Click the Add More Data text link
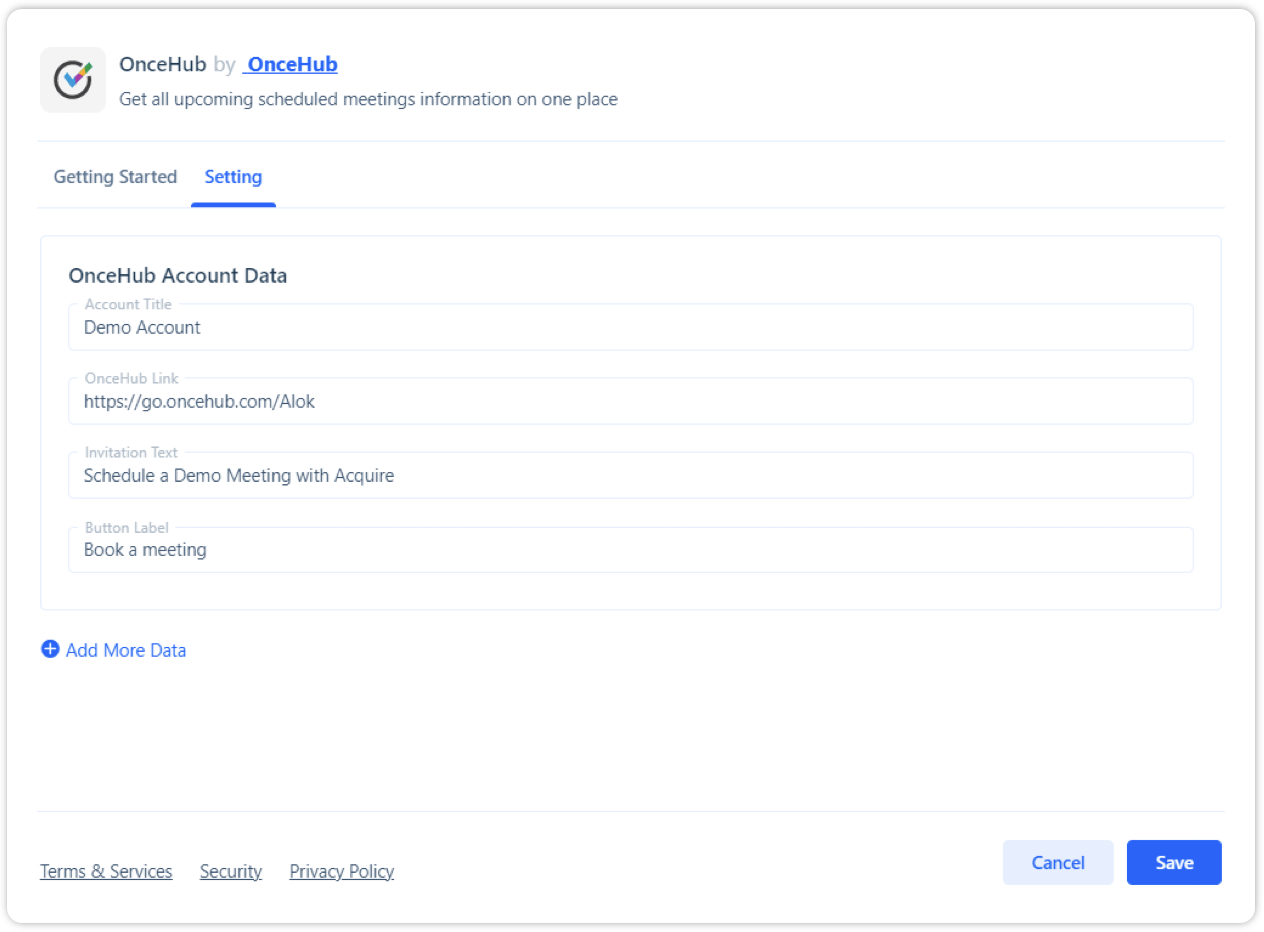1264x932 pixels. click(126, 650)
